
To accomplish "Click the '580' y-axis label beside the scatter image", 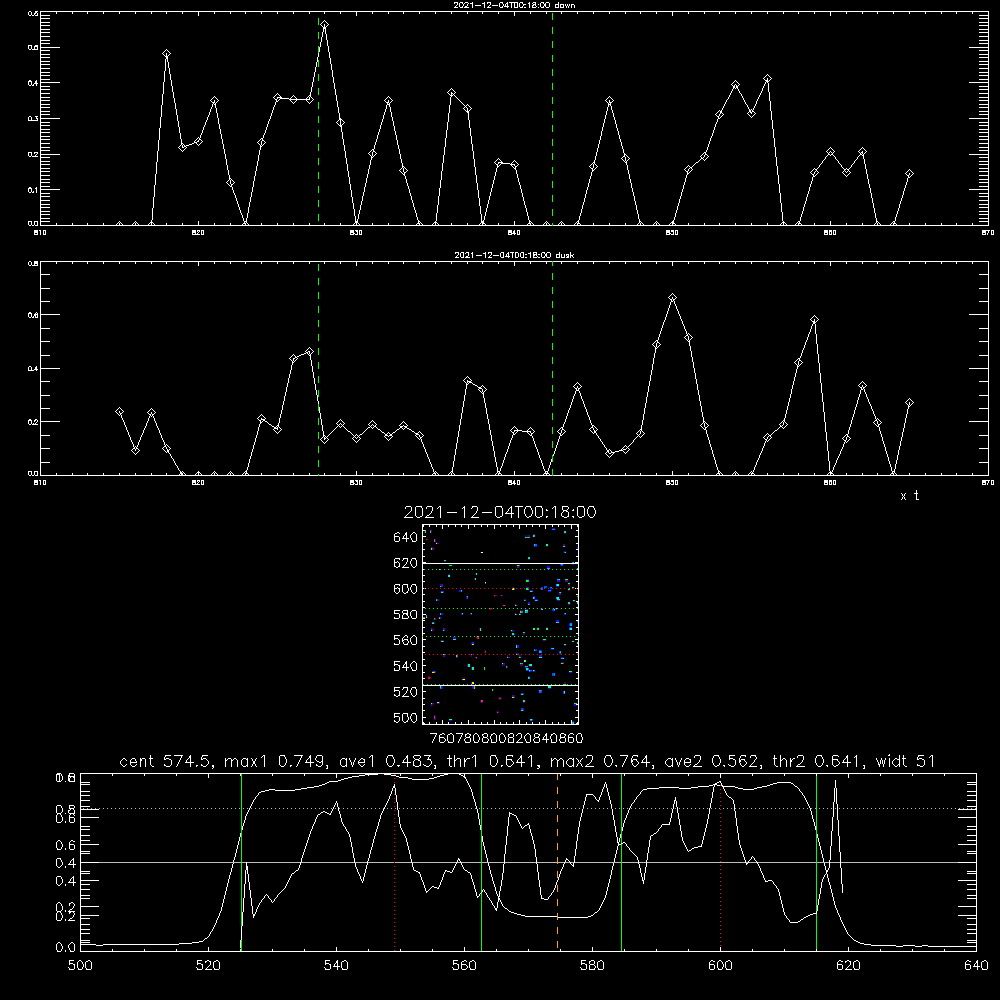I will click(406, 615).
